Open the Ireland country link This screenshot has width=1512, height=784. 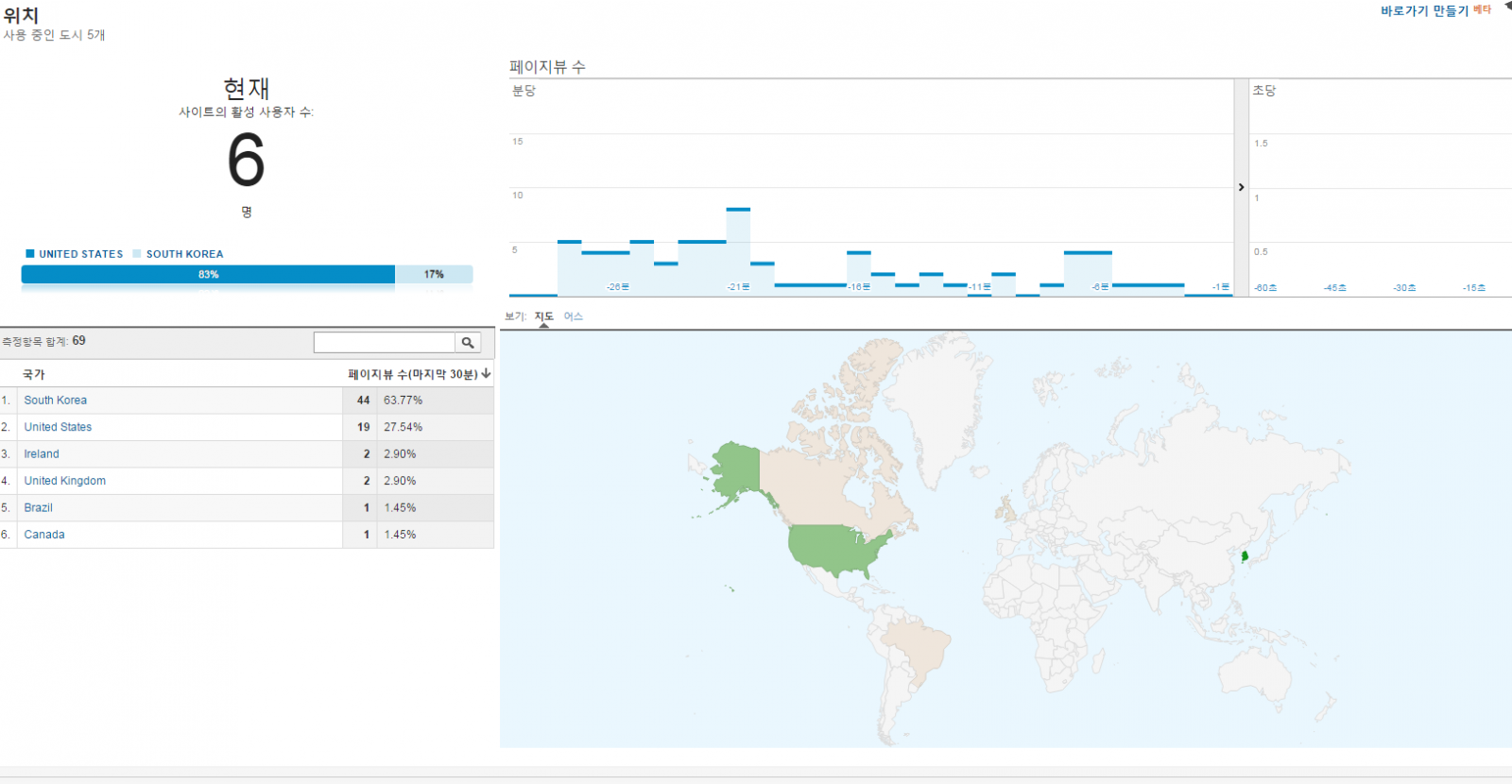click(x=42, y=454)
